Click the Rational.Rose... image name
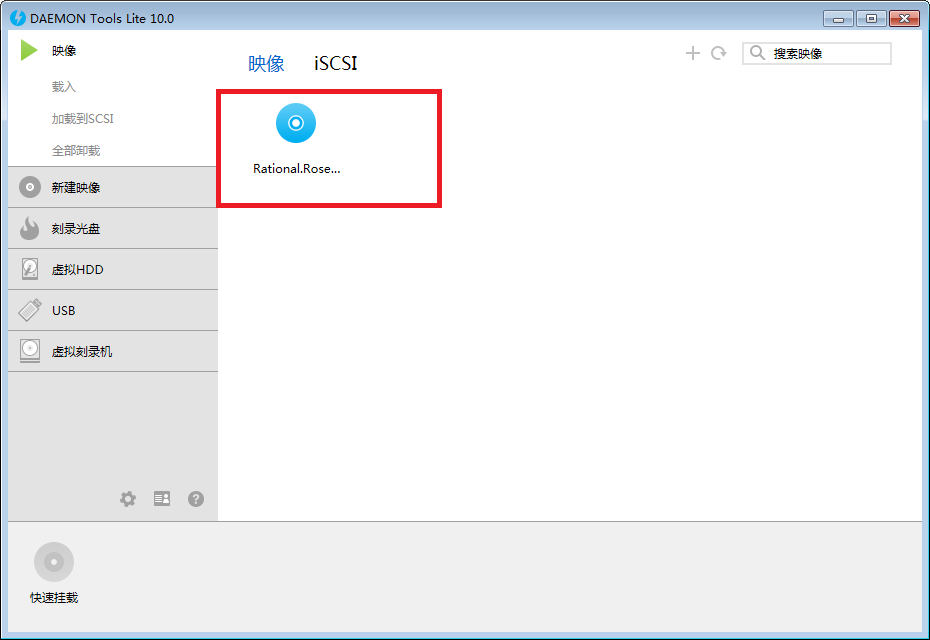This screenshot has height=640, width=930. [x=297, y=169]
